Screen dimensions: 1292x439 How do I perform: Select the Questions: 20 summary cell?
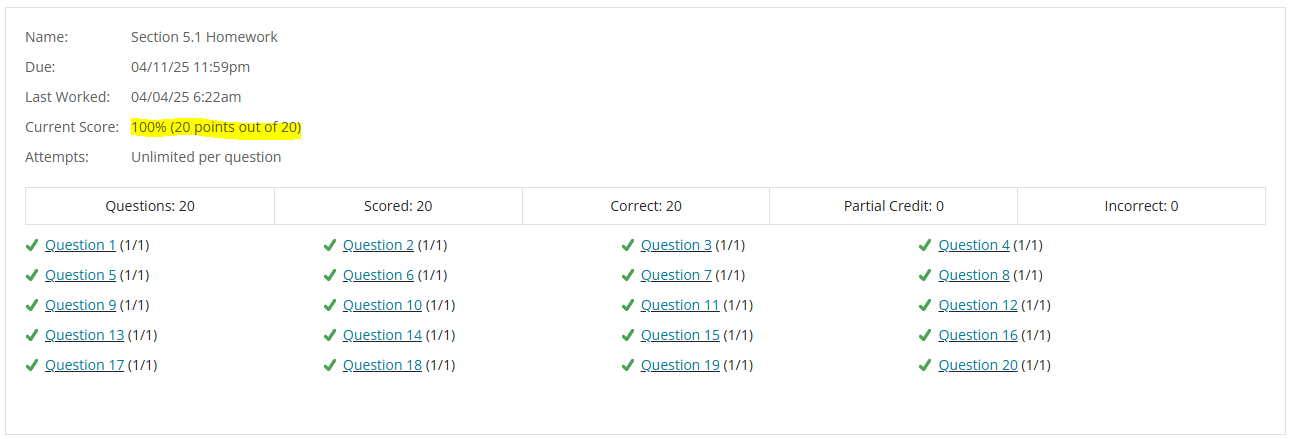point(150,206)
